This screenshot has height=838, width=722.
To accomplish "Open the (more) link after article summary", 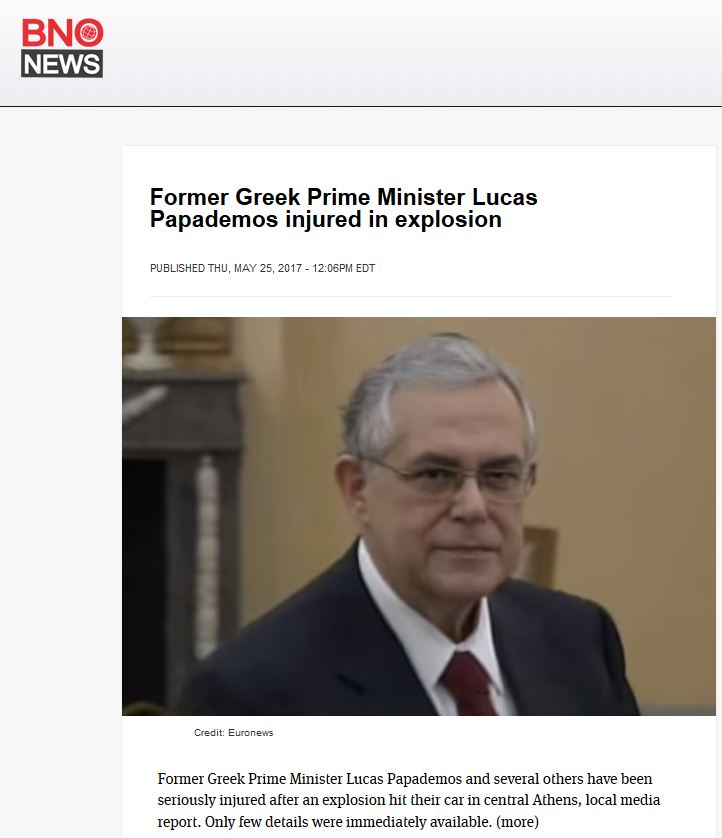I will [517, 821].
